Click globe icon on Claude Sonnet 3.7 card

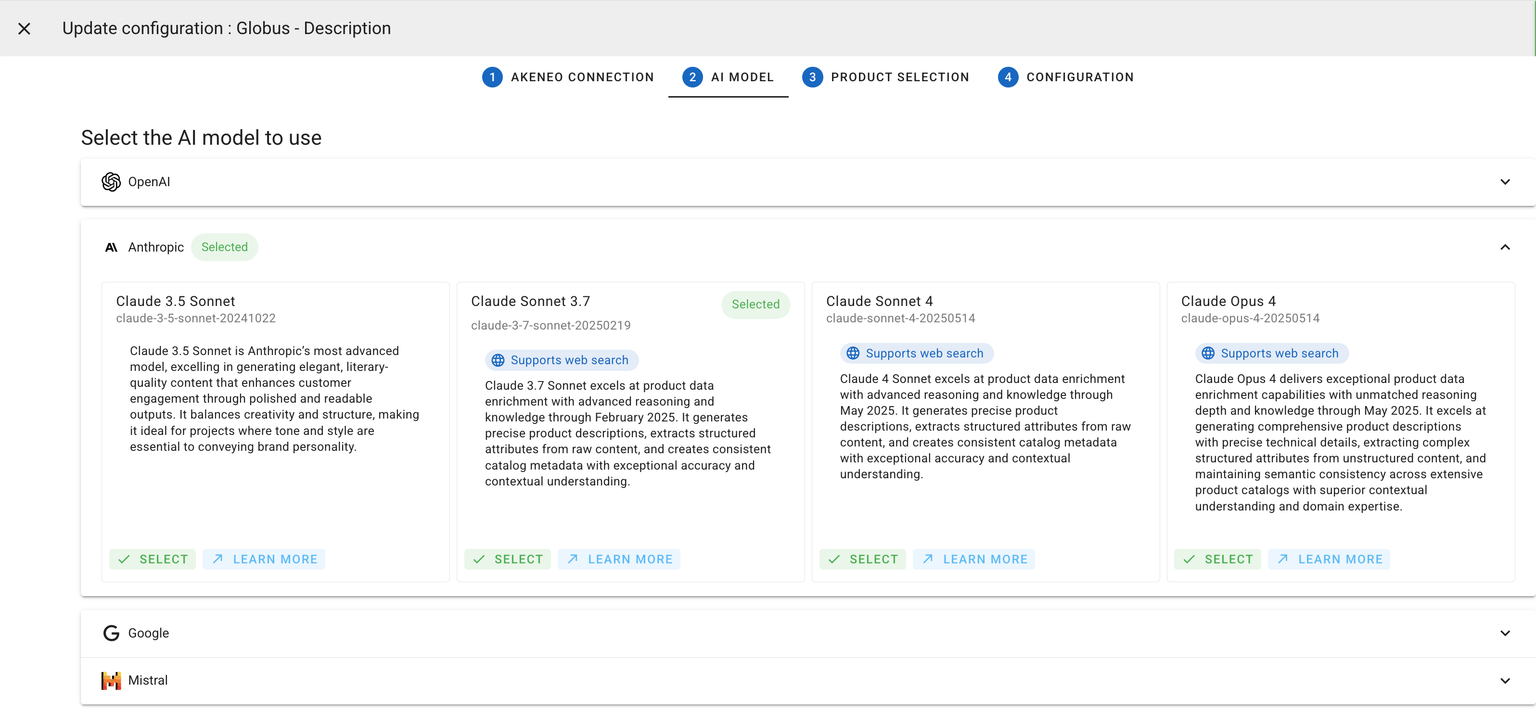[x=498, y=360]
